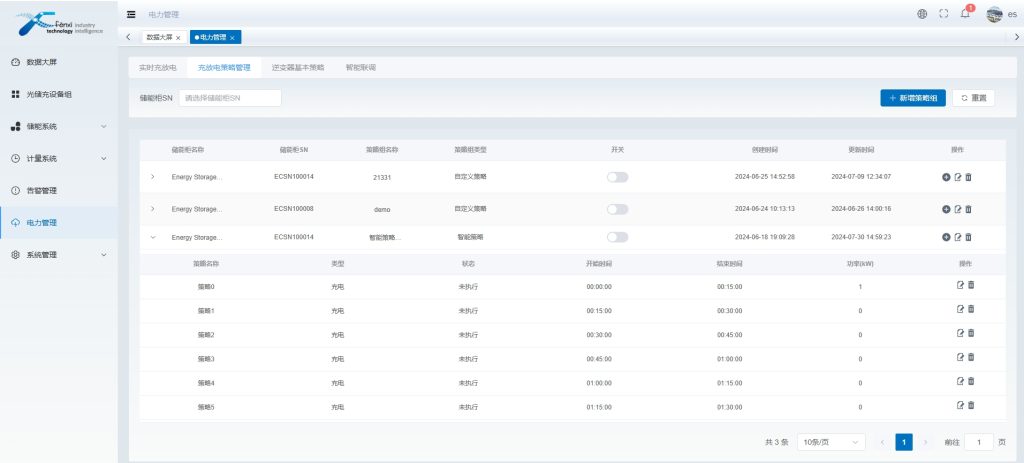Open the 逆变器基本策略 tab
The width and height of the screenshot is (1024, 463).
297,67
